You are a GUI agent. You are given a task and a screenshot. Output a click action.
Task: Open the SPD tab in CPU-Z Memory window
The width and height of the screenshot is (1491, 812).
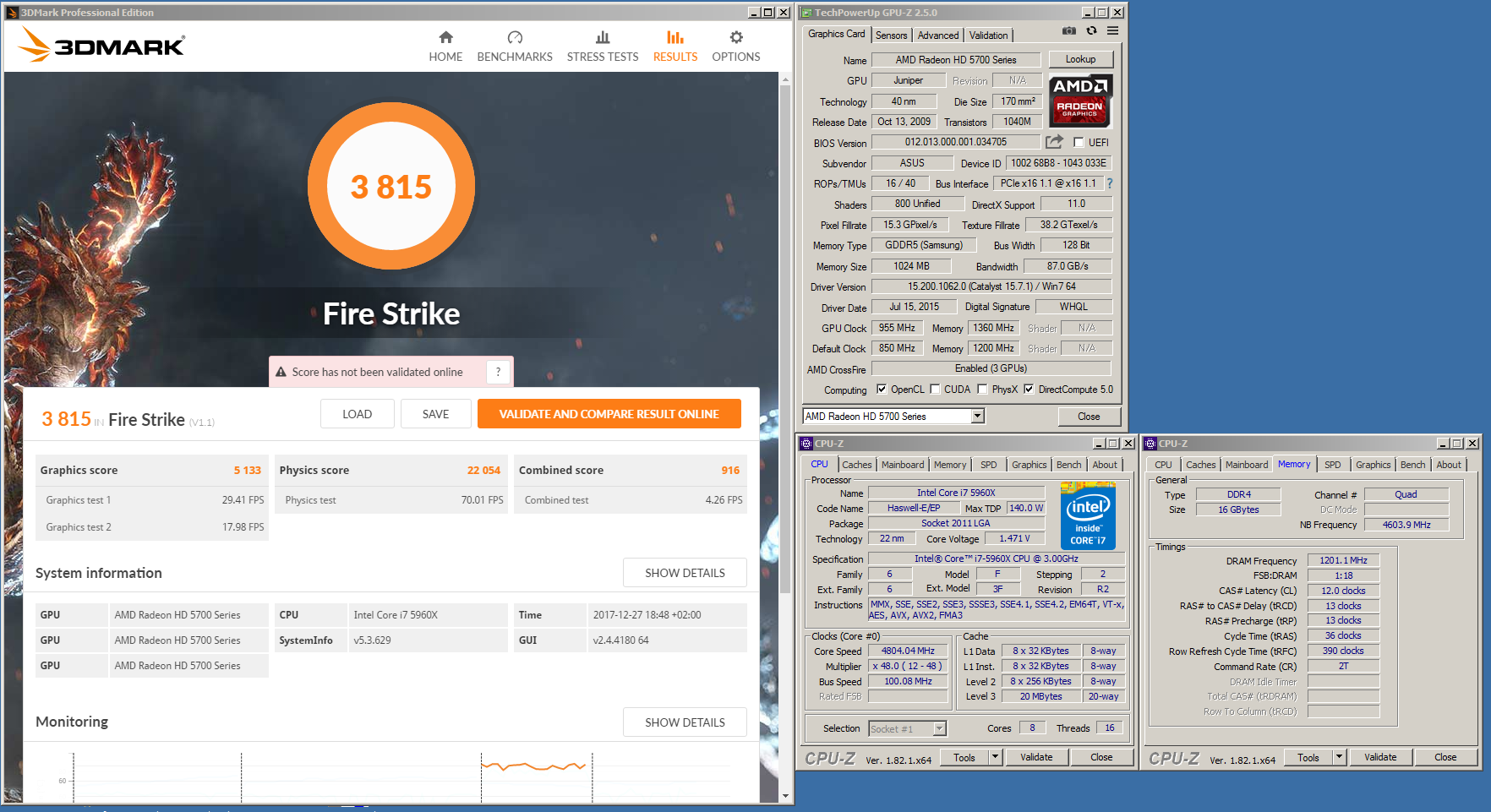[x=1333, y=465]
